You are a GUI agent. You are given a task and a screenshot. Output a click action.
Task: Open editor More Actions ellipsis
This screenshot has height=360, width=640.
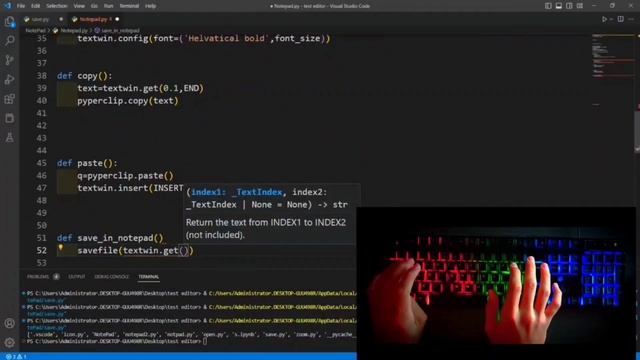631,19
